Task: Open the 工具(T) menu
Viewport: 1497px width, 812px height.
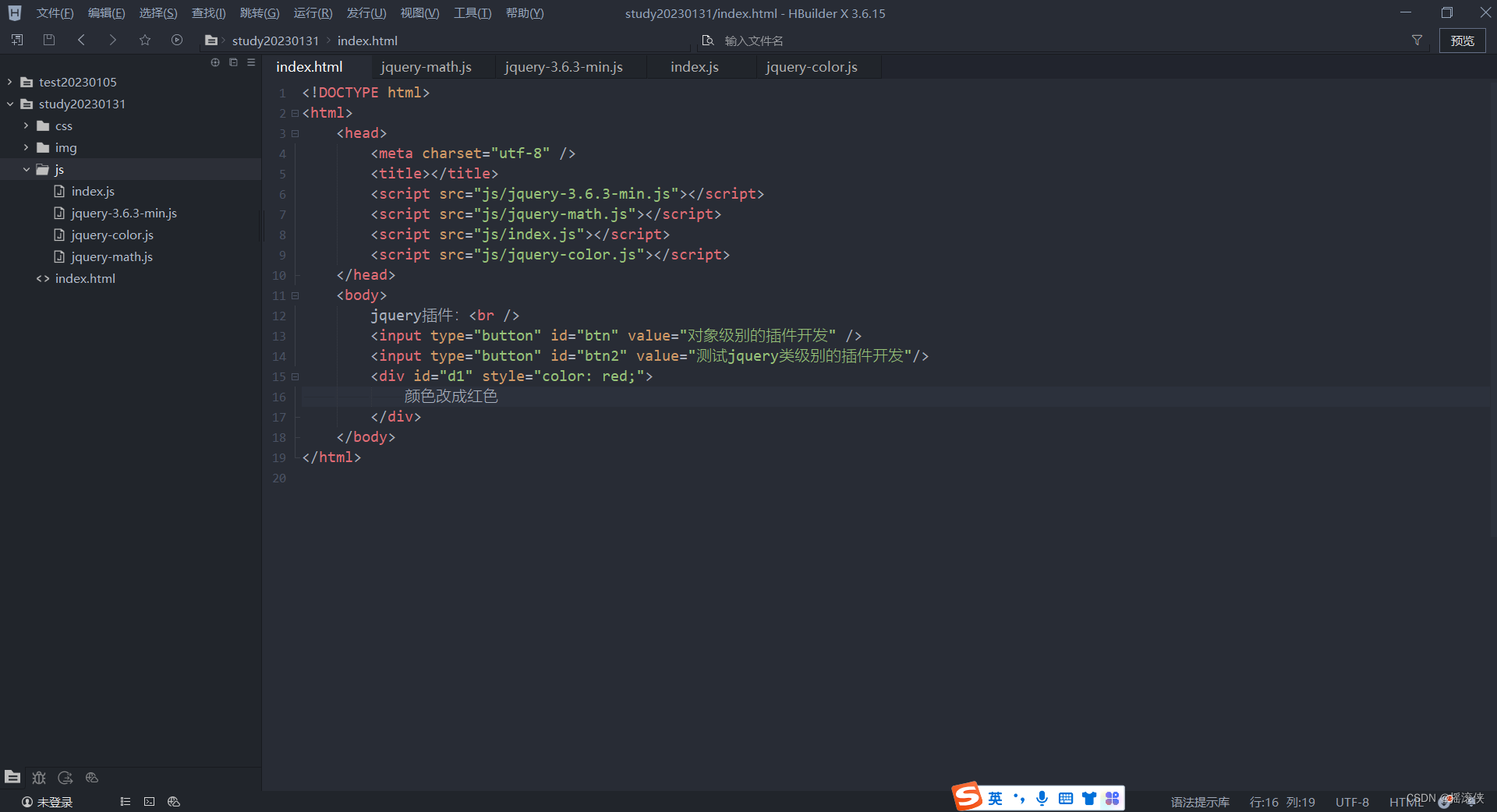Action: [472, 13]
